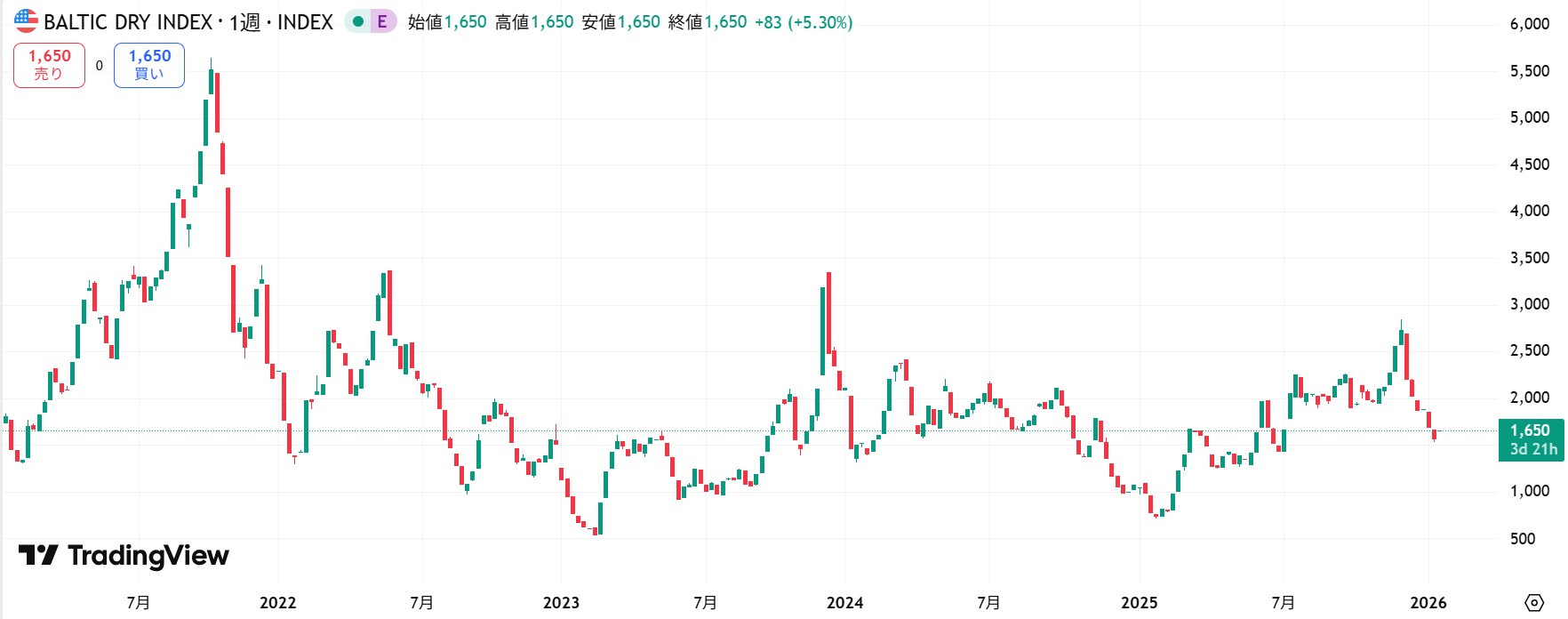The image size is (1568, 619).
Task: Click the spread value between sell and buy
Action: (x=99, y=65)
